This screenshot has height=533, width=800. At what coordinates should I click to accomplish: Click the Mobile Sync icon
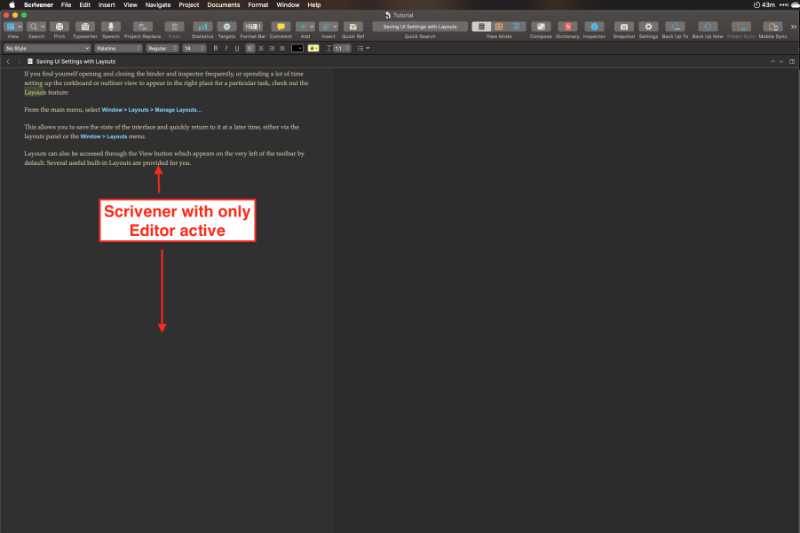[x=772, y=27]
